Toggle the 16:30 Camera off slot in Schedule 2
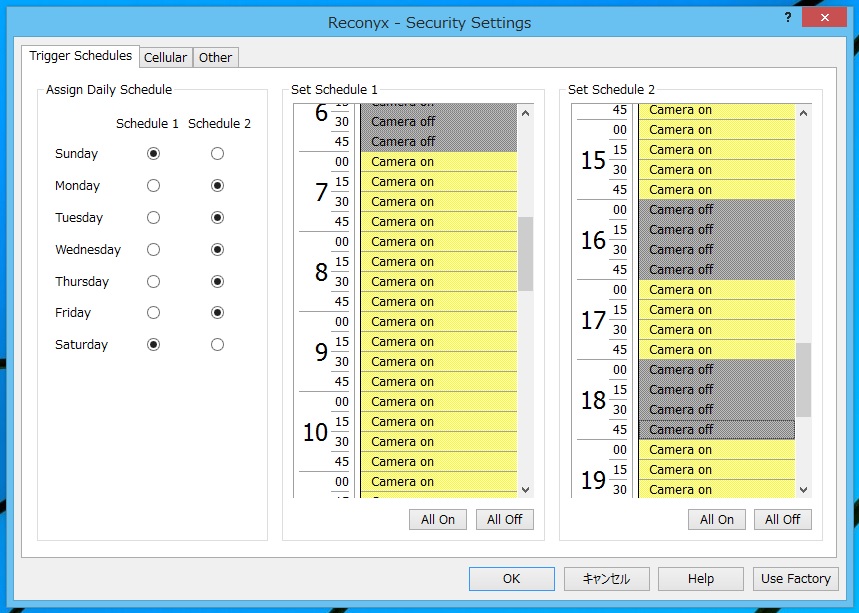 coord(717,250)
